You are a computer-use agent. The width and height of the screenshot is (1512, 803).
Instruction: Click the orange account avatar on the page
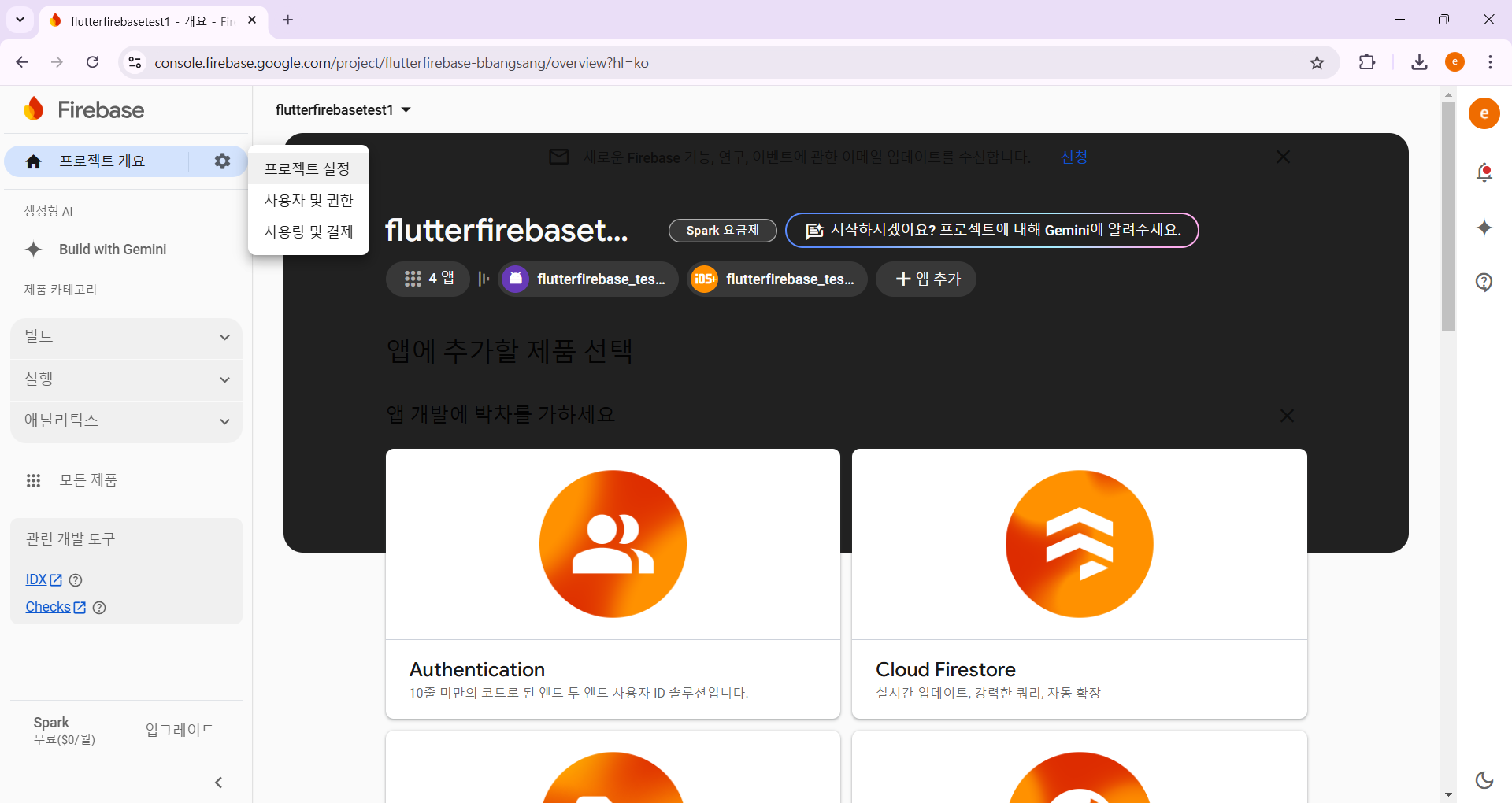[1484, 113]
